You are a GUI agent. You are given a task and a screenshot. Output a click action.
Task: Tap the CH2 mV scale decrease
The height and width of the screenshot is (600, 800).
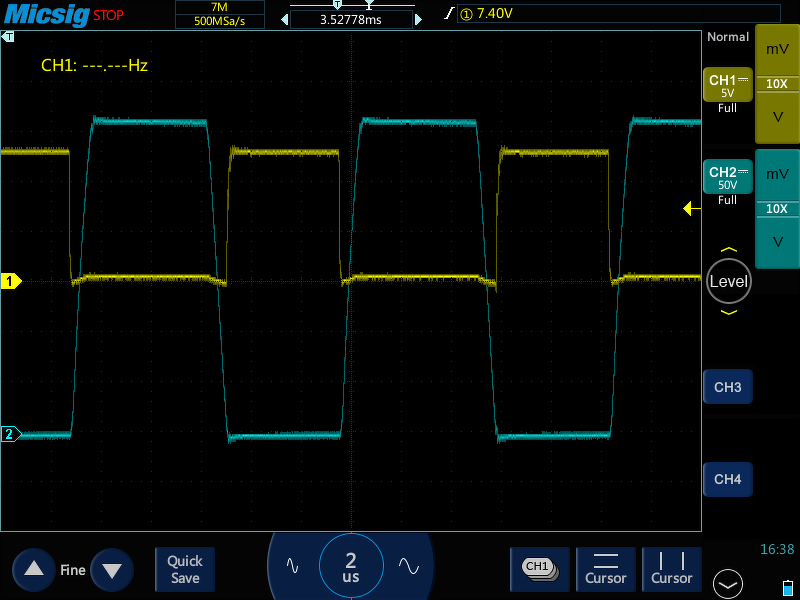pos(777,174)
